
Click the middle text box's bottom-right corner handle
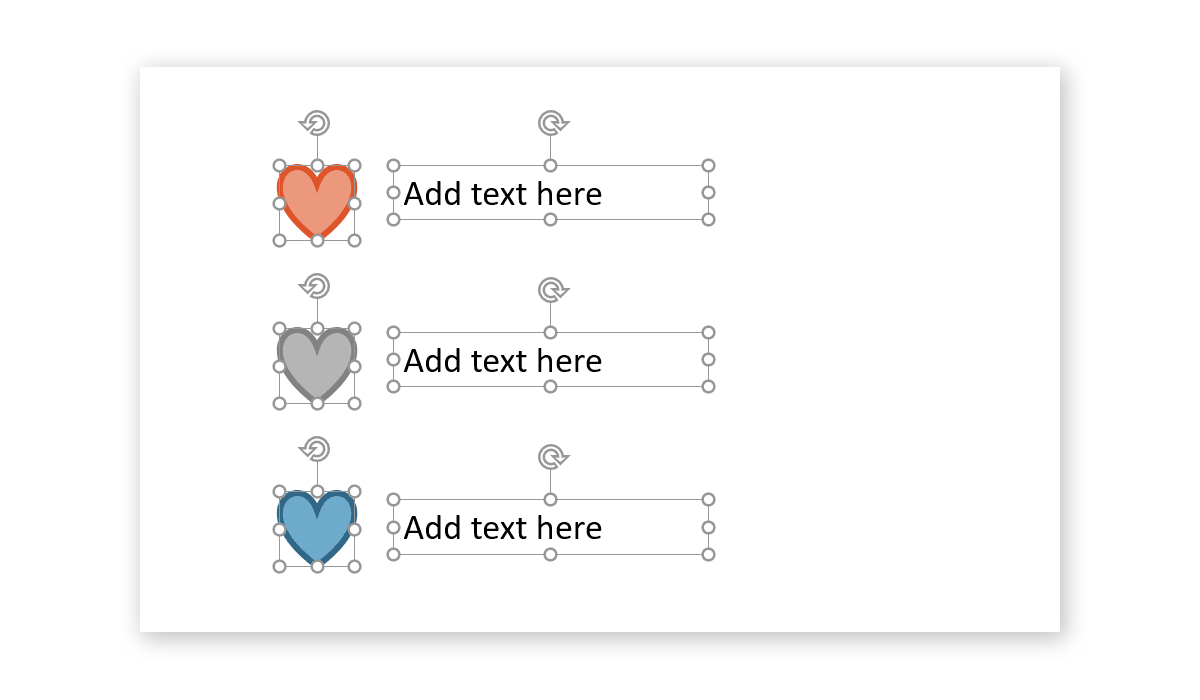pos(708,386)
